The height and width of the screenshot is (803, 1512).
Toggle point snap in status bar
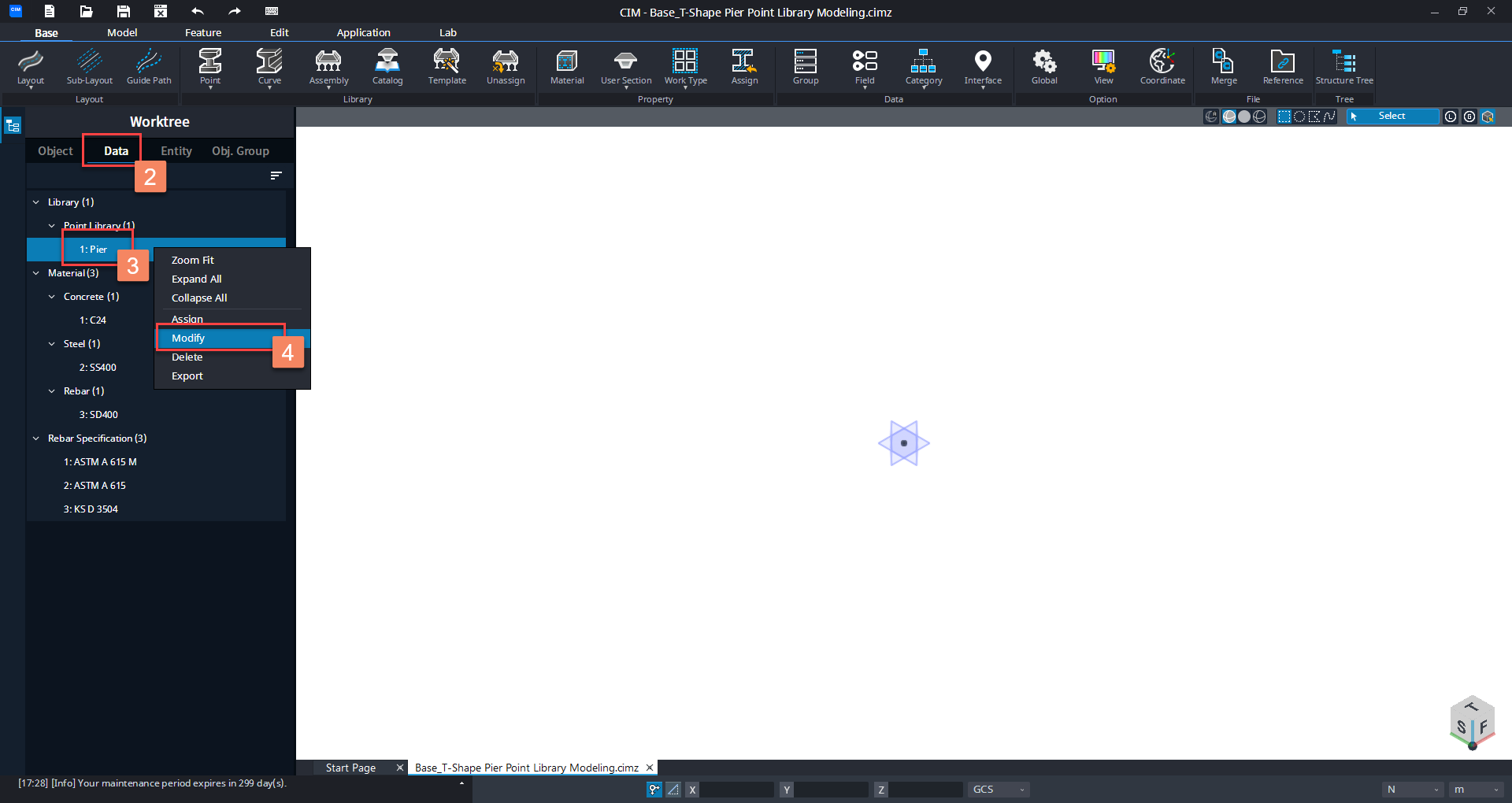click(654, 790)
